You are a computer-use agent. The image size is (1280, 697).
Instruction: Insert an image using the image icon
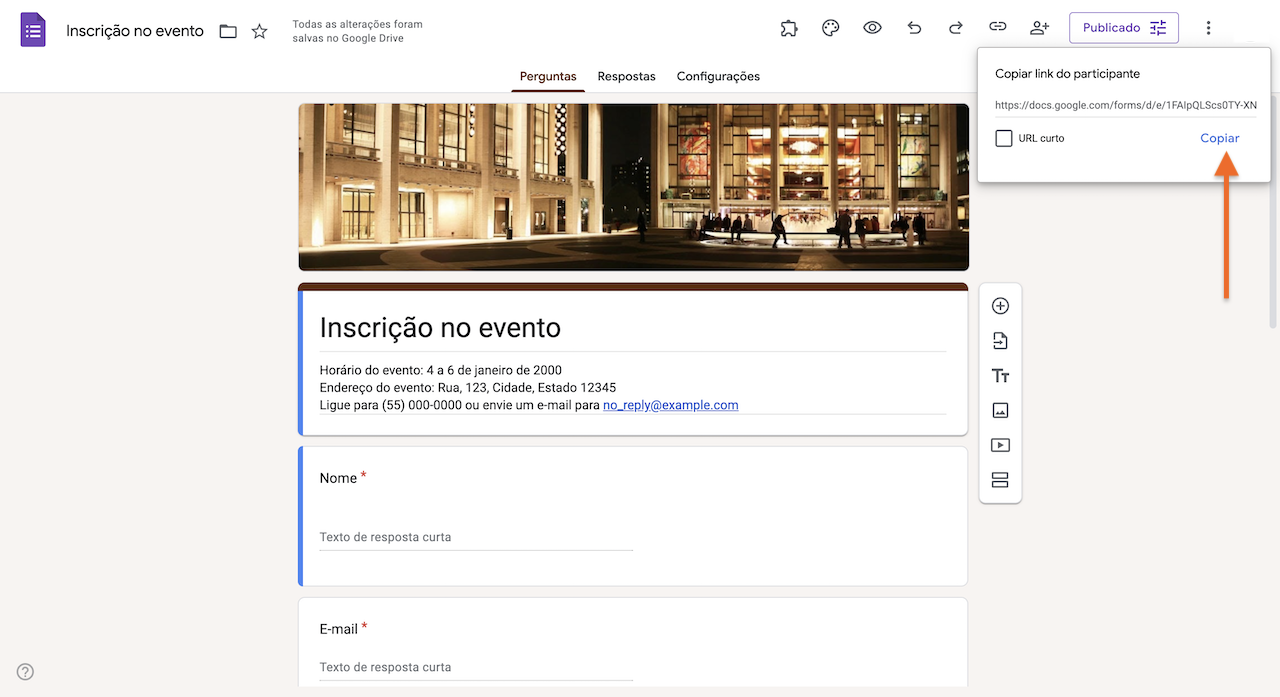[x=1000, y=410]
